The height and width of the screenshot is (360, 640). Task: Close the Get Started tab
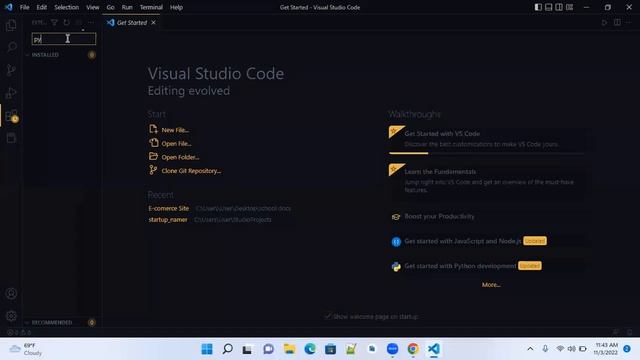coord(153,22)
